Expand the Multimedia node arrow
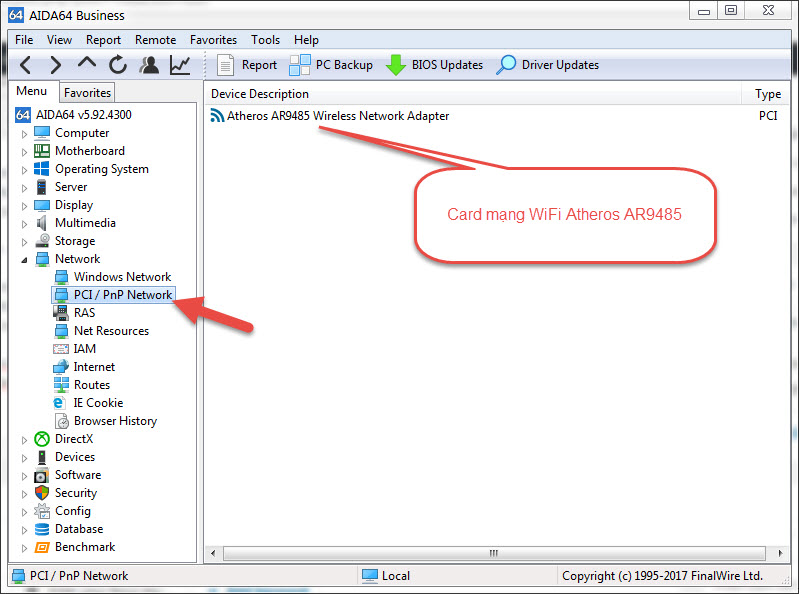The width and height of the screenshot is (799, 594). pyautogui.click(x=24, y=224)
